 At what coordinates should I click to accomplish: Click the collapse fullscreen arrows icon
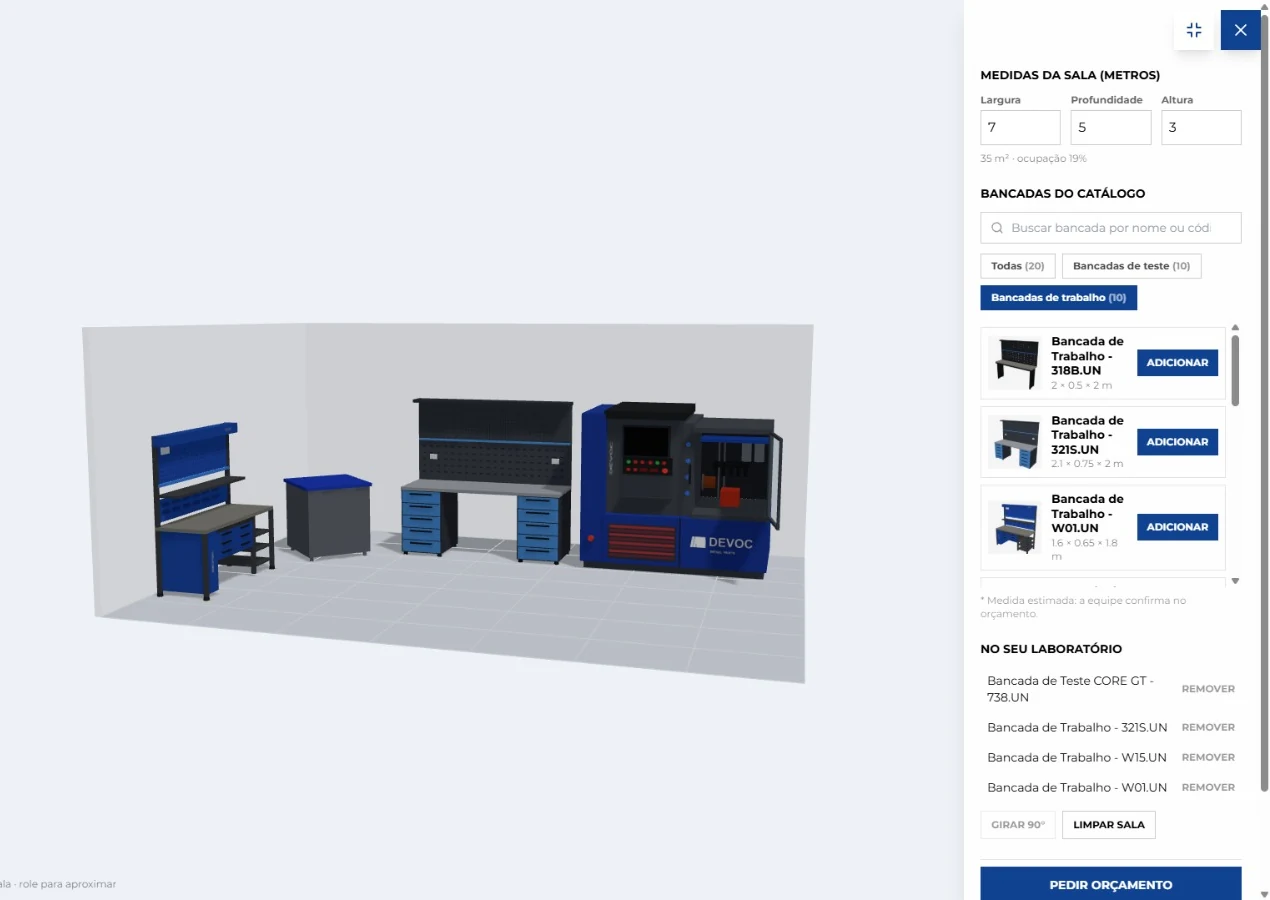pyautogui.click(x=1194, y=30)
